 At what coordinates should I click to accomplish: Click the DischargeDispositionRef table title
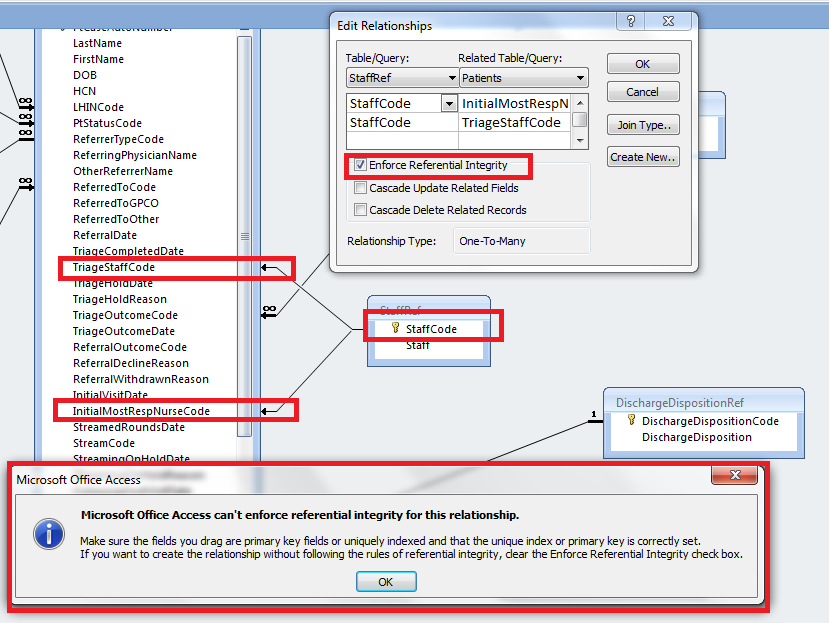click(x=679, y=403)
